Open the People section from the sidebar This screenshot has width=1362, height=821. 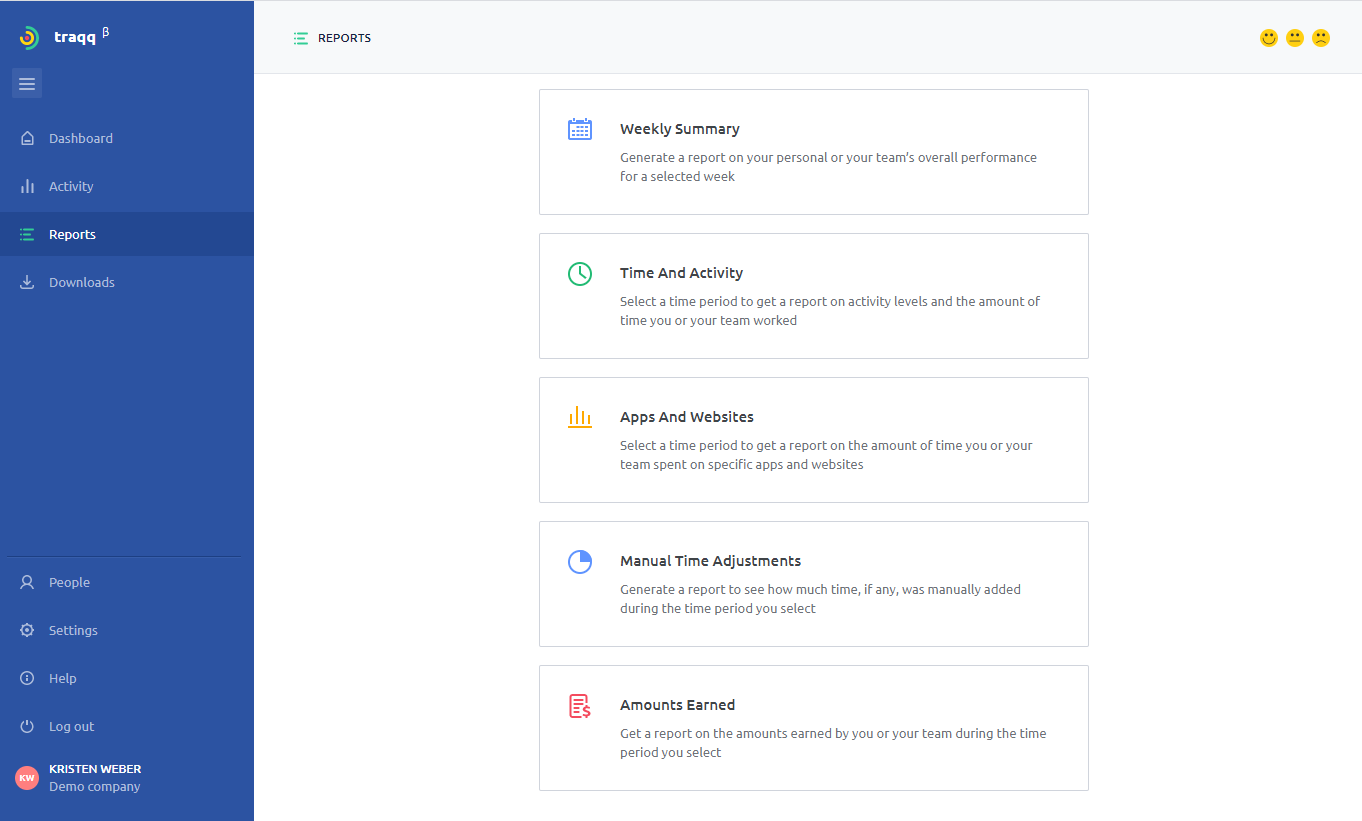pyautogui.click(x=69, y=582)
